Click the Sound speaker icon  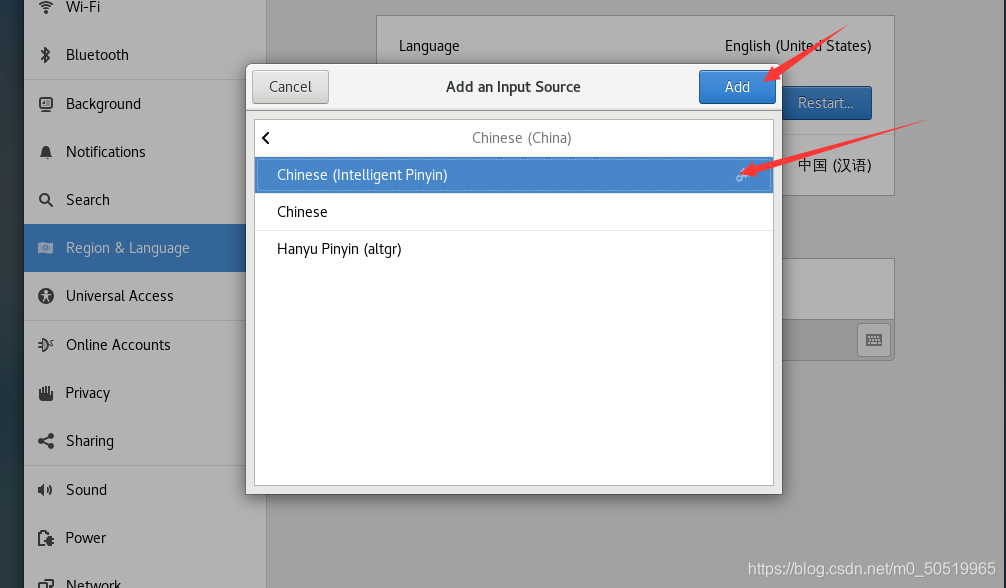coord(46,490)
